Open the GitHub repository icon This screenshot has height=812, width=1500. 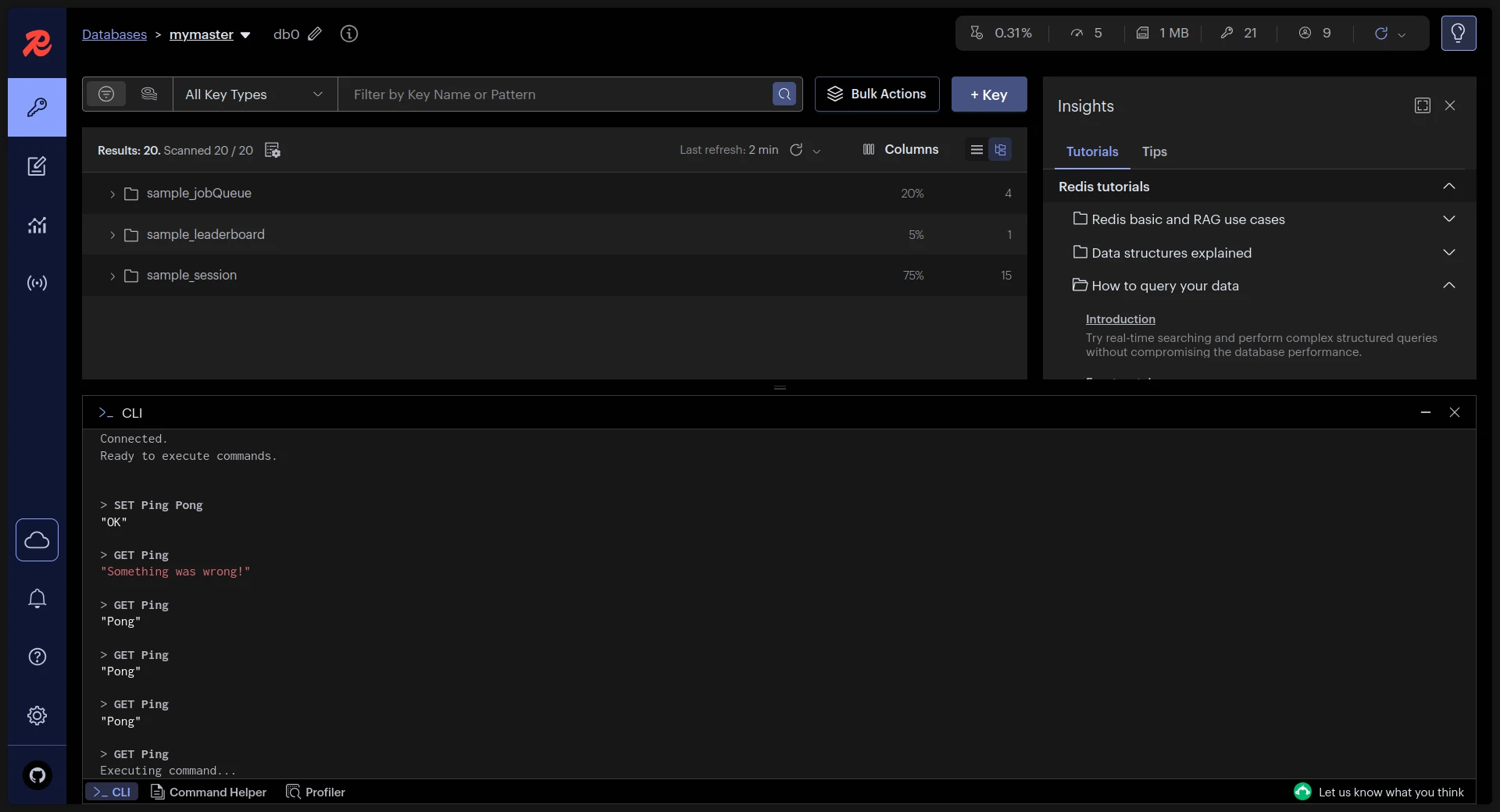point(37,775)
